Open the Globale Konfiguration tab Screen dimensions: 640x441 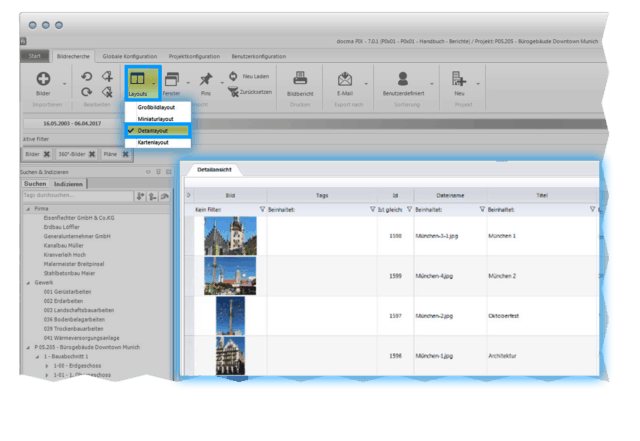[x=130, y=56]
